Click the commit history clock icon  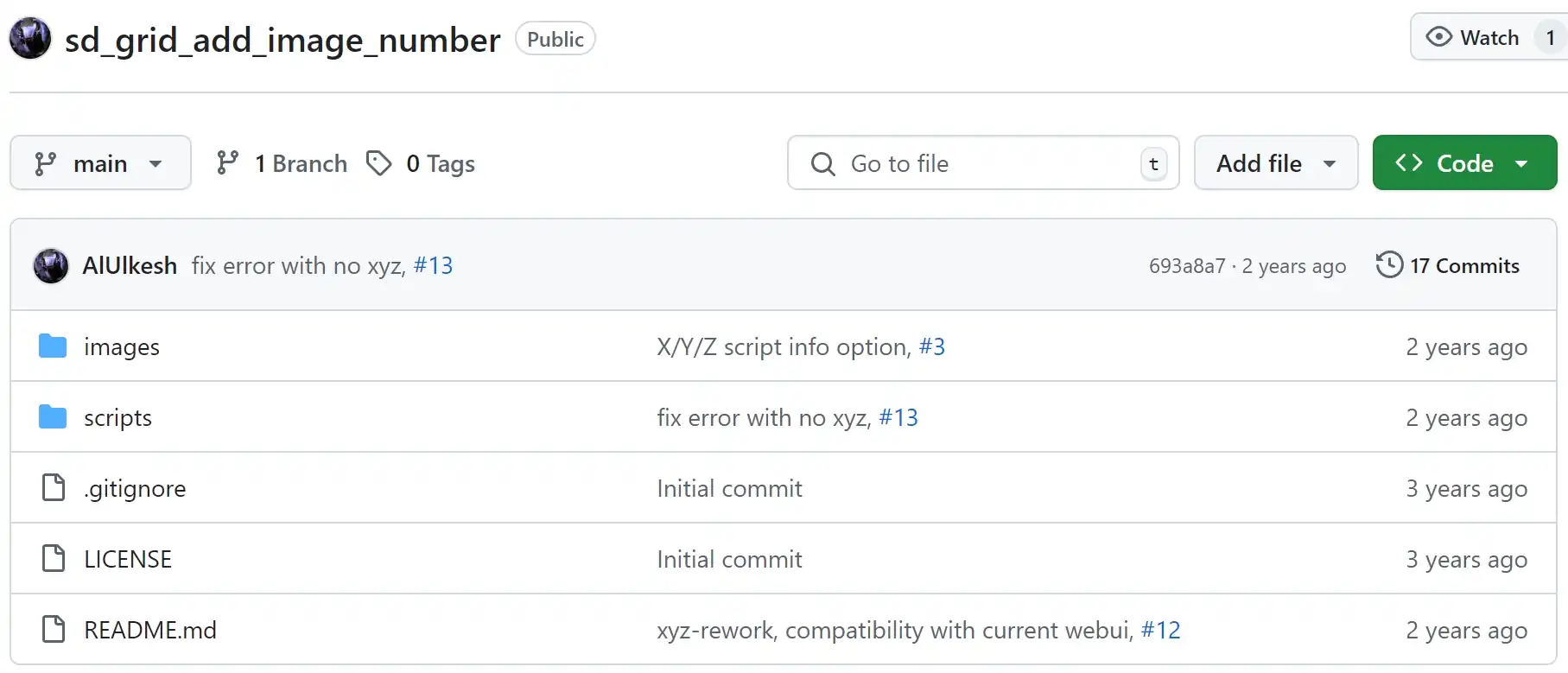[1389, 264]
